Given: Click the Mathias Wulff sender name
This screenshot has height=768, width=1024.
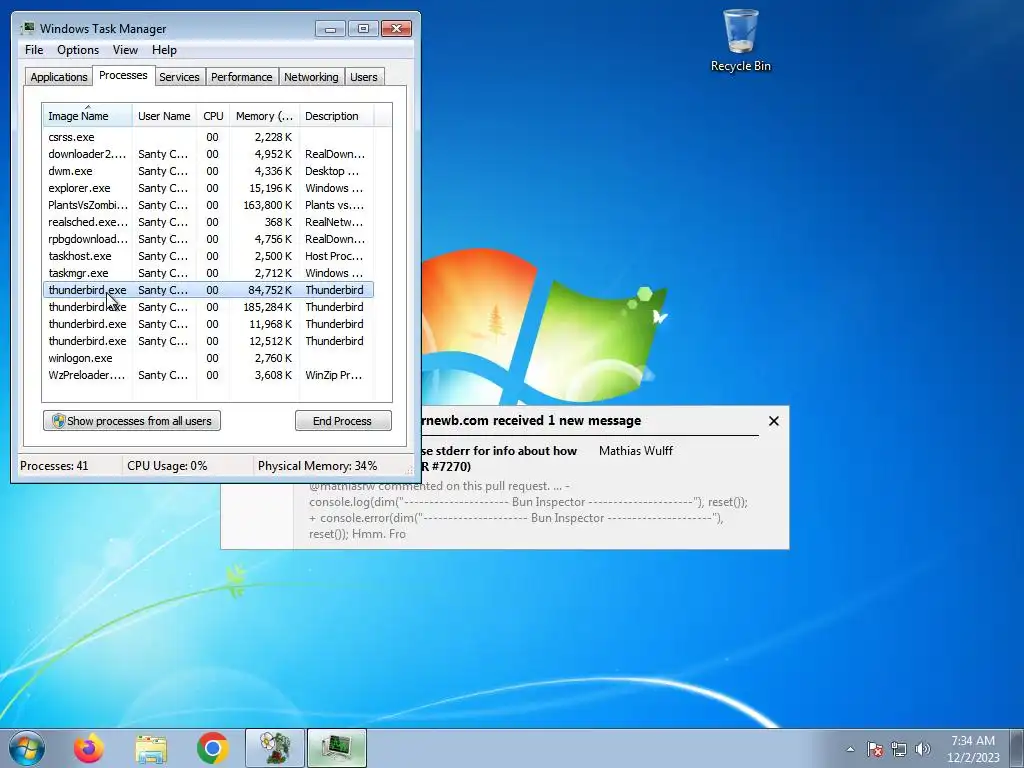Looking at the screenshot, I should (635, 451).
